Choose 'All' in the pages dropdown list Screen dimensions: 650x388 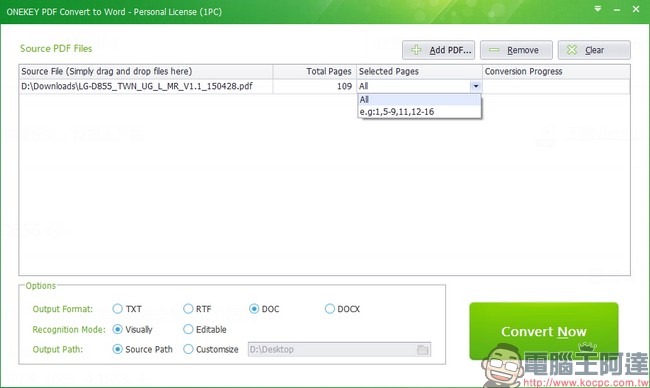[x=419, y=99]
